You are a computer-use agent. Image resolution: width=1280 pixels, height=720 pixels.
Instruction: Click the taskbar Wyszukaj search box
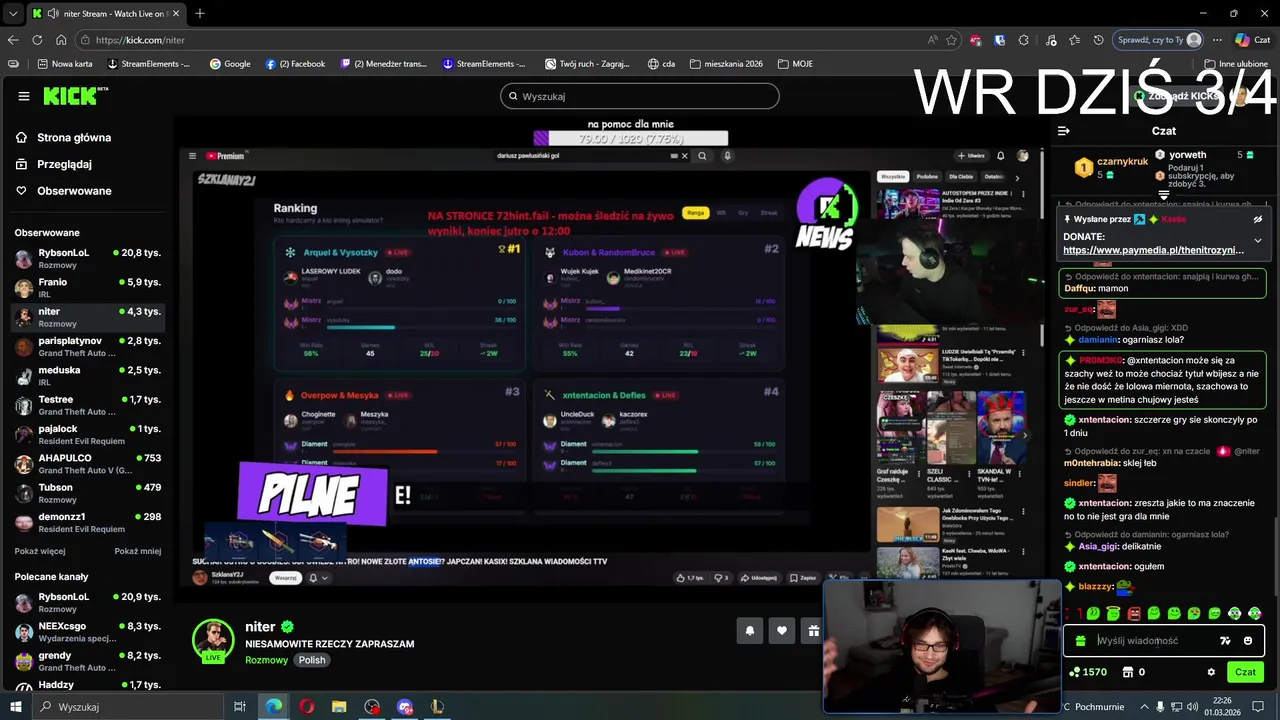pyautogui.click(x=128, y=707)
